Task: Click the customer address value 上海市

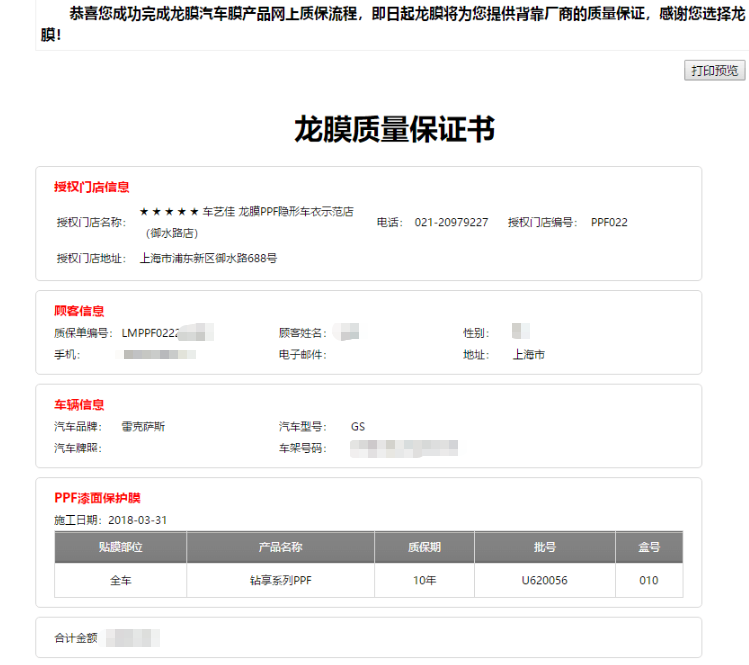Action: coord(529,355)
